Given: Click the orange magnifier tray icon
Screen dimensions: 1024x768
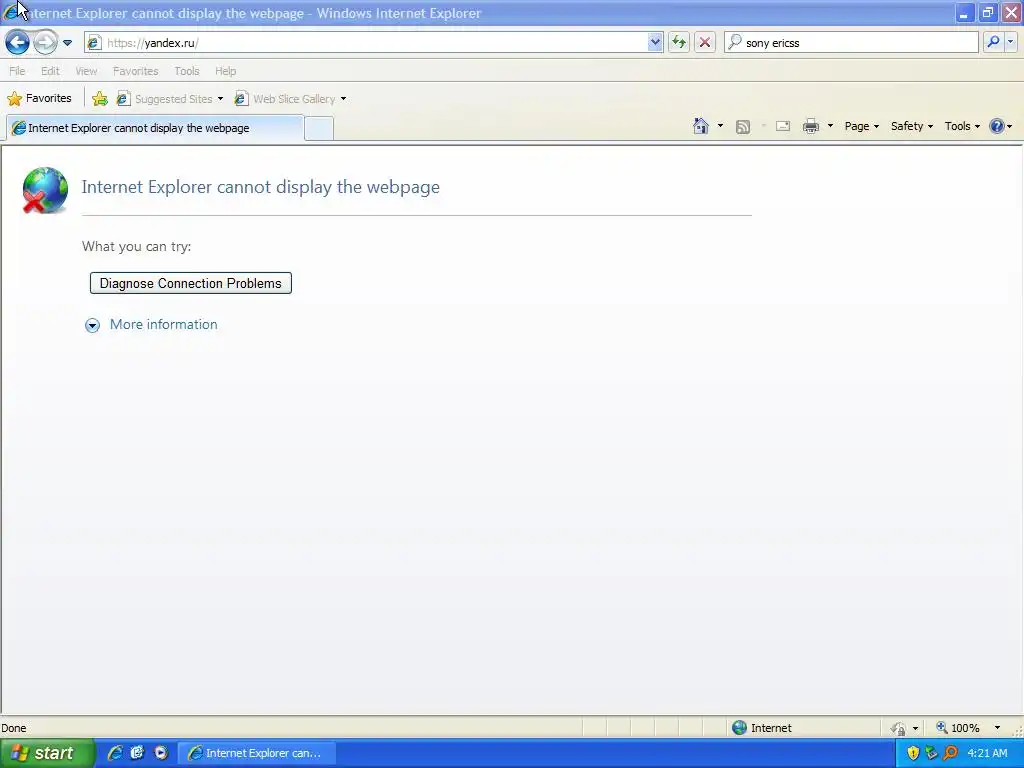Looking at the screenshot, I should [x=951, y=754].
